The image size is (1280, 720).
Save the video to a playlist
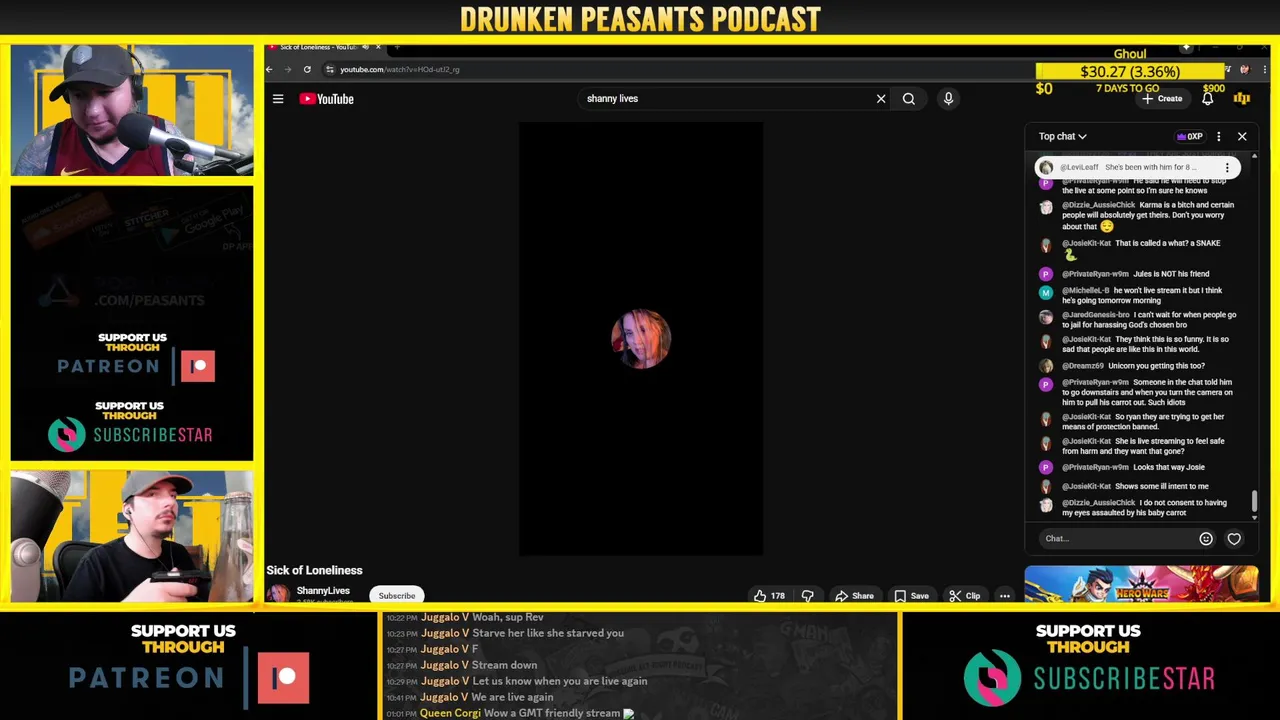click(911, 596)
